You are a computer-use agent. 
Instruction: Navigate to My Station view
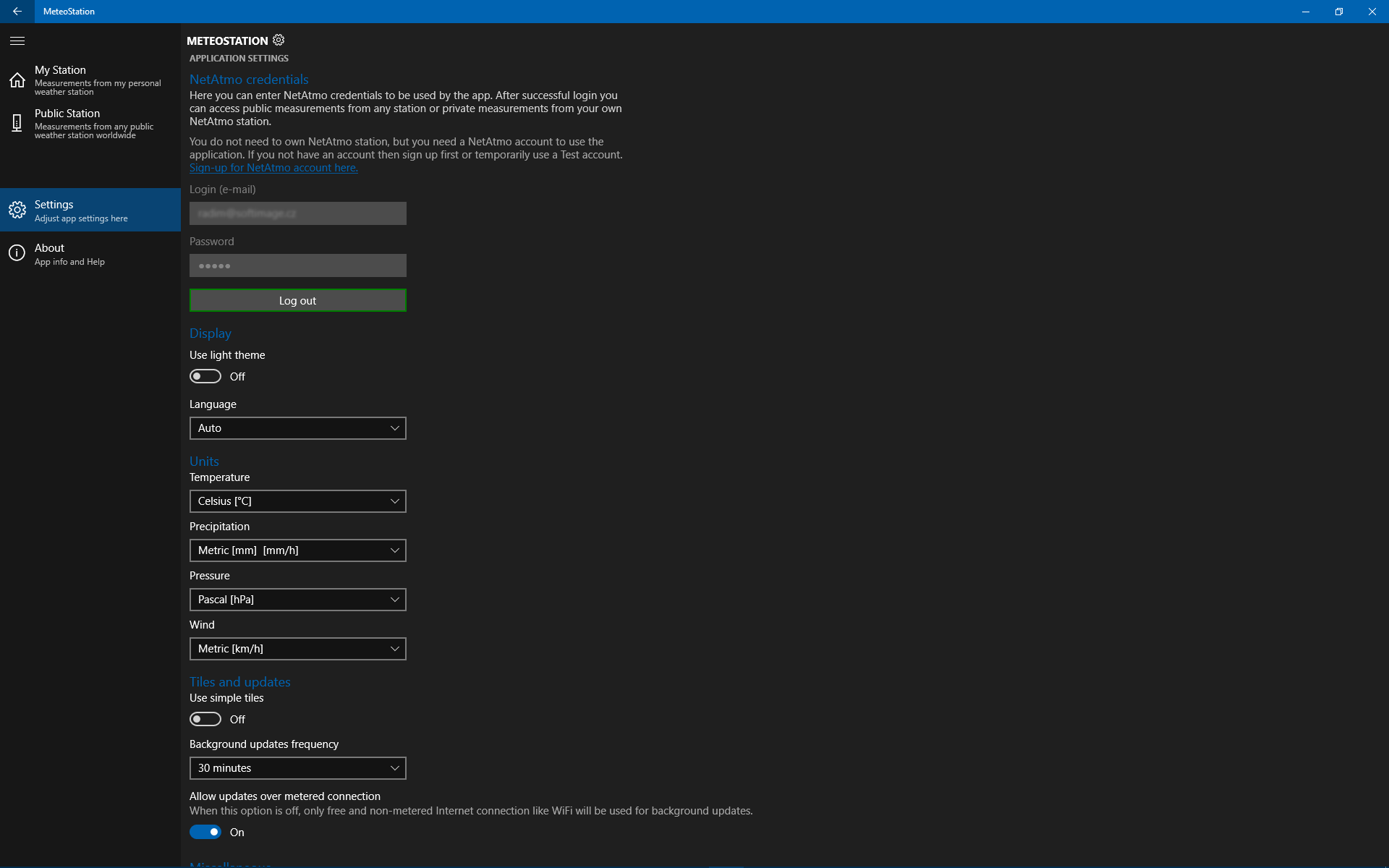click(x=87, y=80)
